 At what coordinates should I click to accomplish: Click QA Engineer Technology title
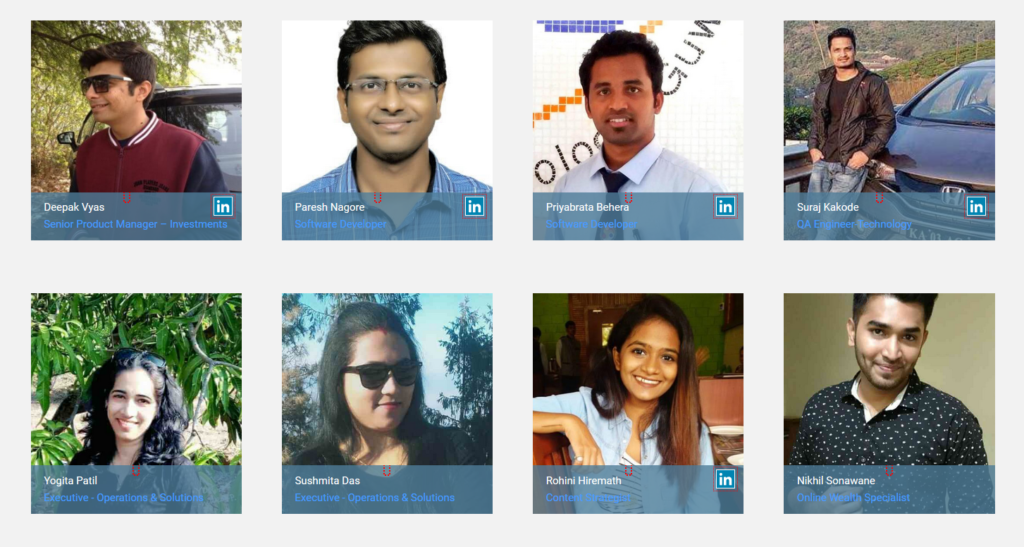pos(854,224)
